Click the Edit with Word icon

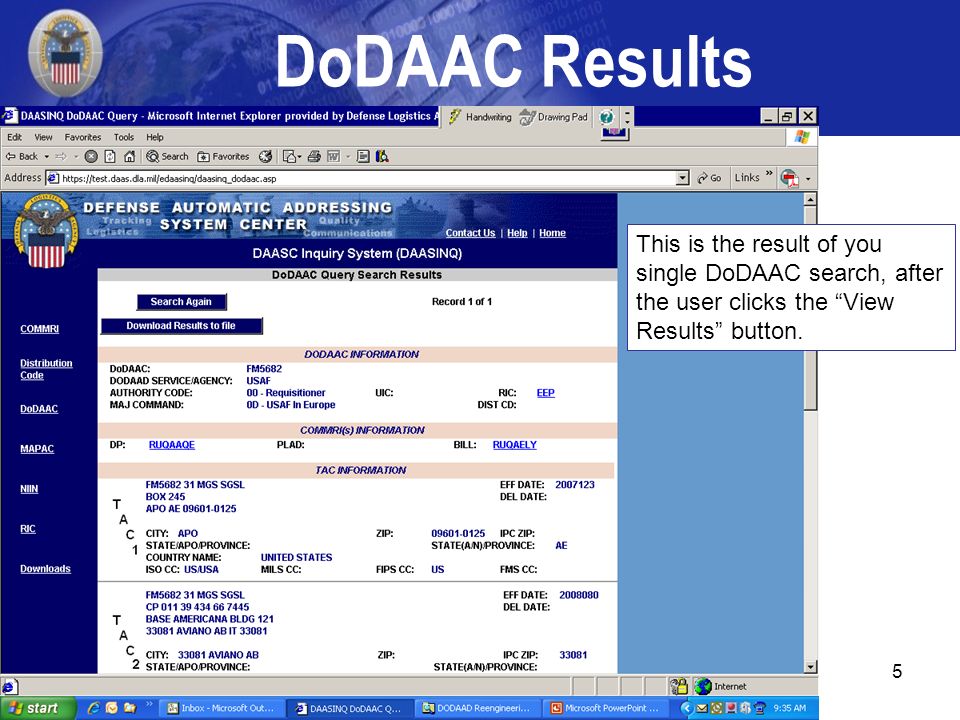[x=334, y=157]
